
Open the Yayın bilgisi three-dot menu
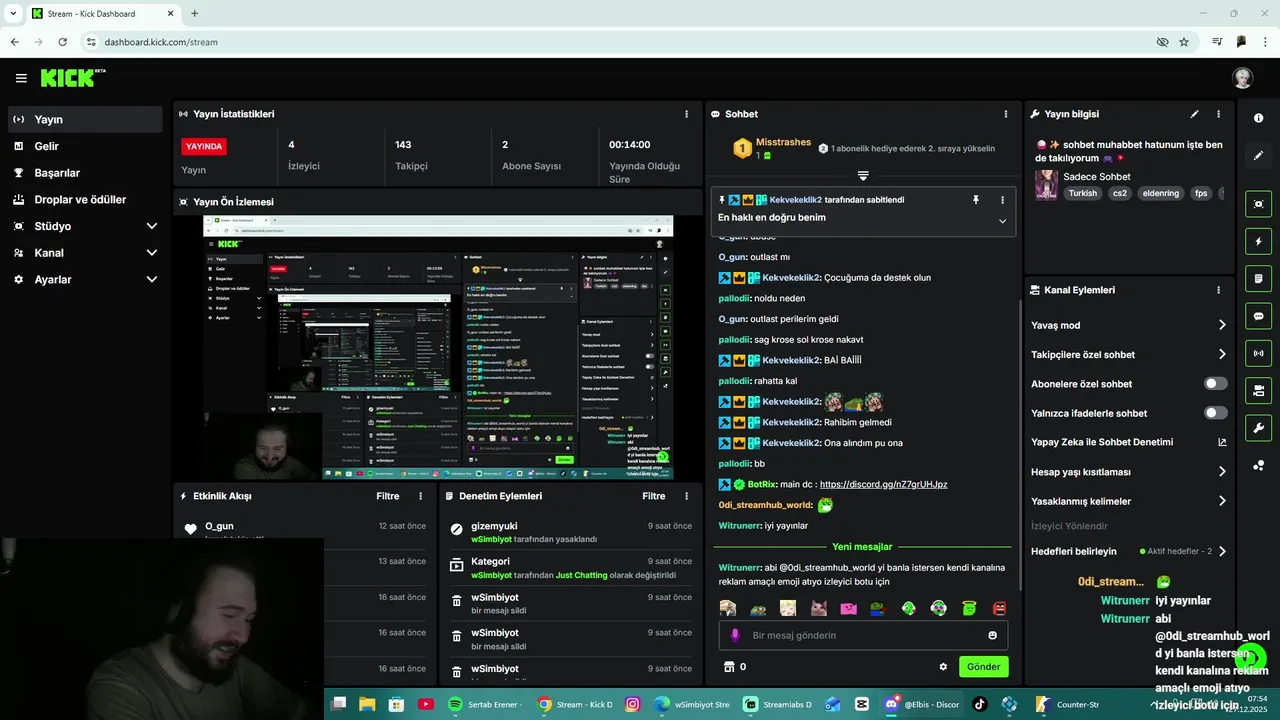click(1218, 114)
